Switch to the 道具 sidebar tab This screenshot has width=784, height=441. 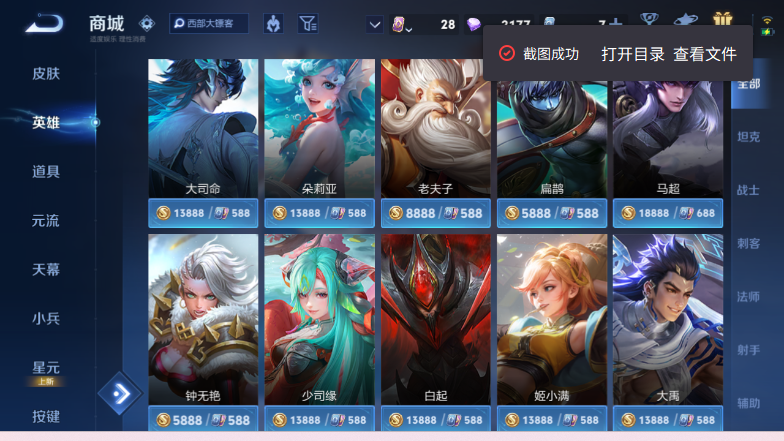tap(46, 172)
